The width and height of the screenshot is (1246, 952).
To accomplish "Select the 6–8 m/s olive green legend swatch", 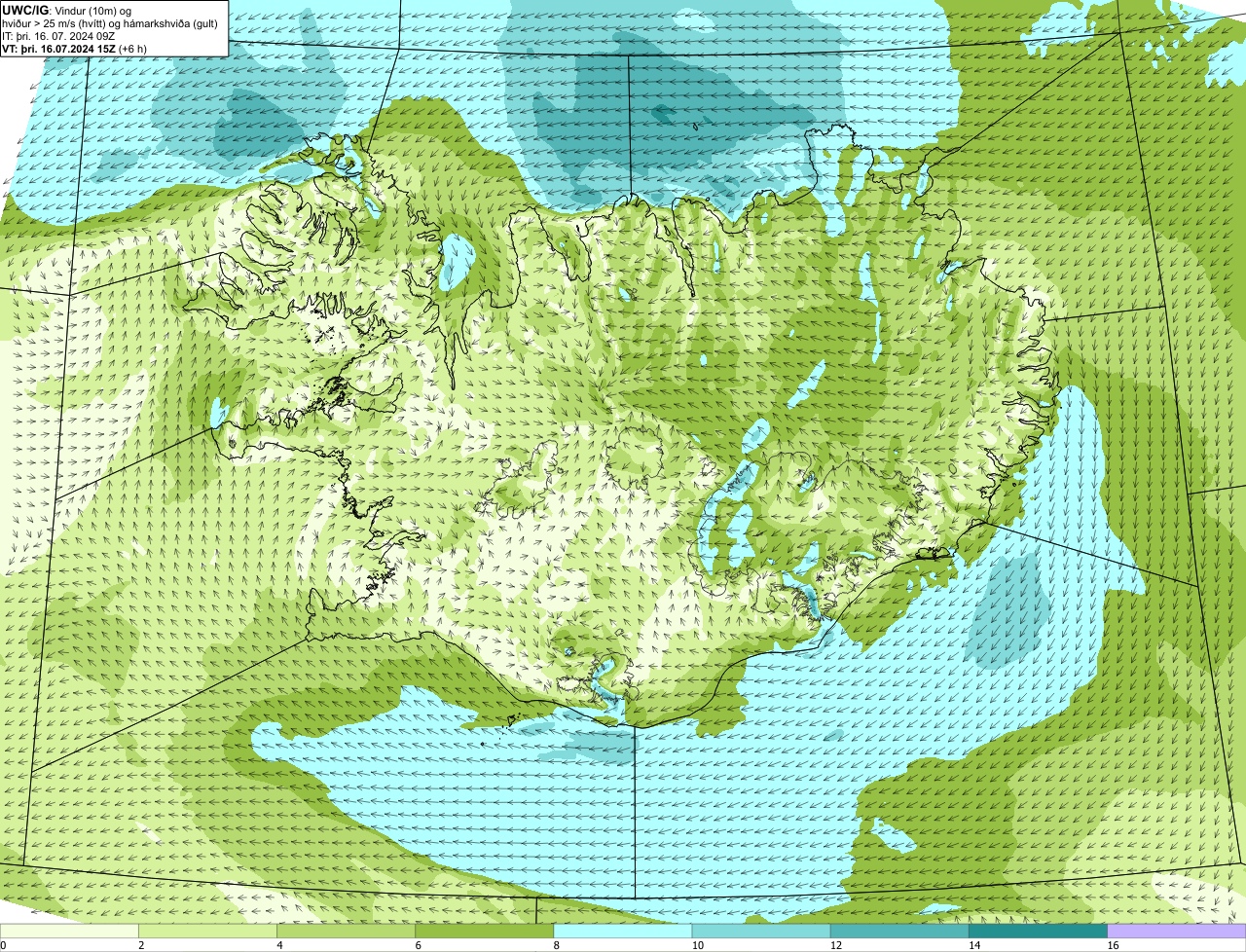I will click(x=485, y=932).
